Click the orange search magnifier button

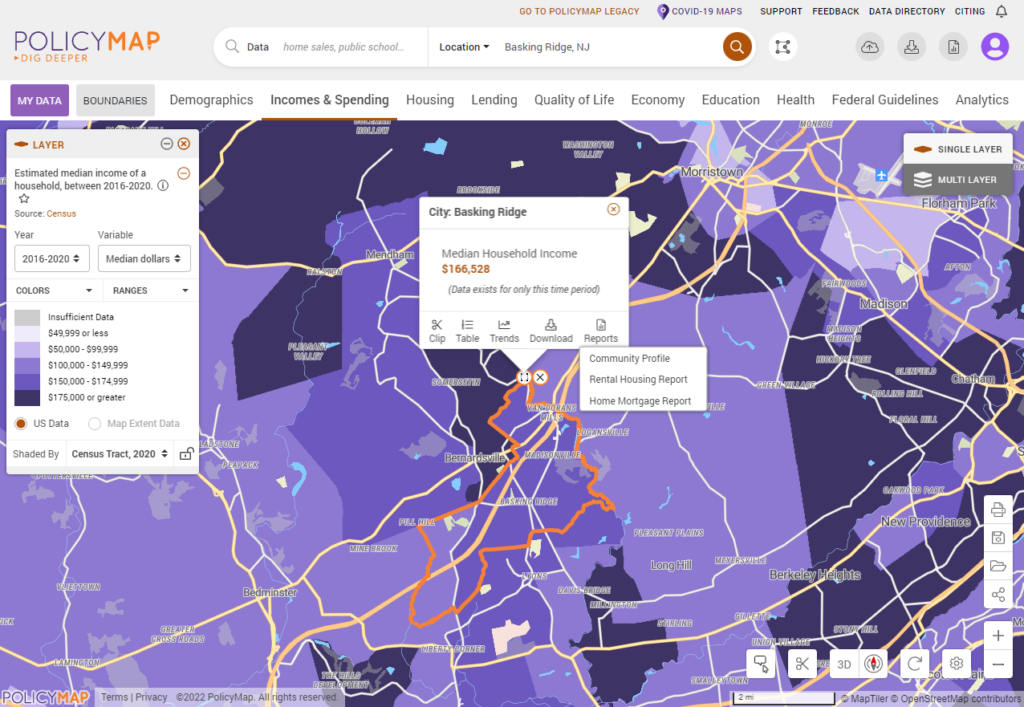[737, 47]
